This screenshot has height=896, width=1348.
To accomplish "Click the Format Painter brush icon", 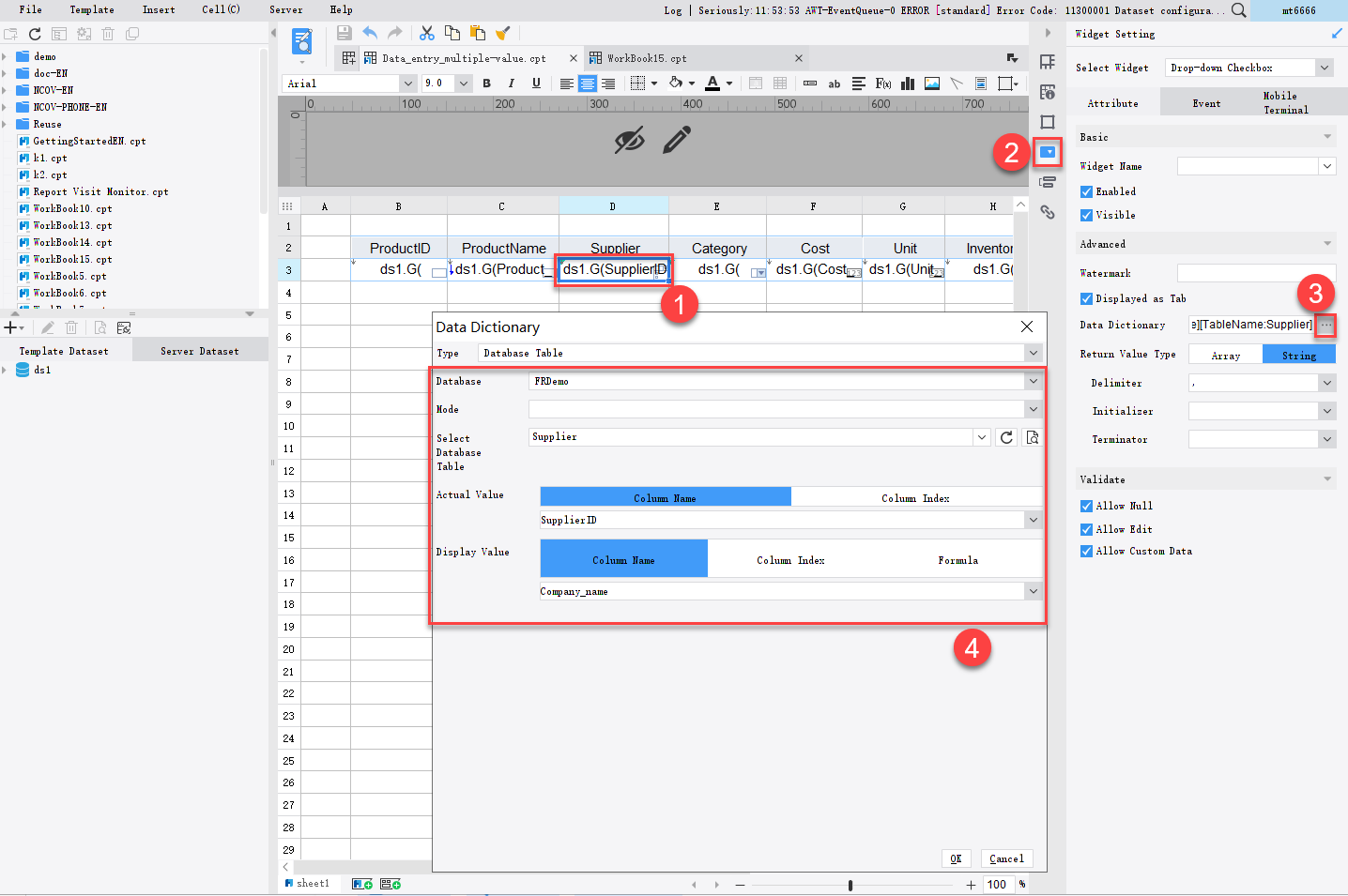I will coord(503,33).
